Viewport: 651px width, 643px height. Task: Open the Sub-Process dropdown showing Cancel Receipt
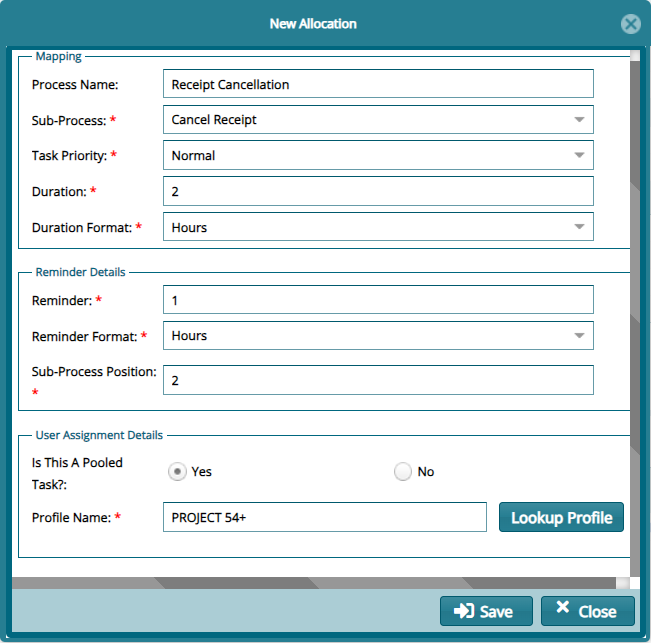pos(378,120)
